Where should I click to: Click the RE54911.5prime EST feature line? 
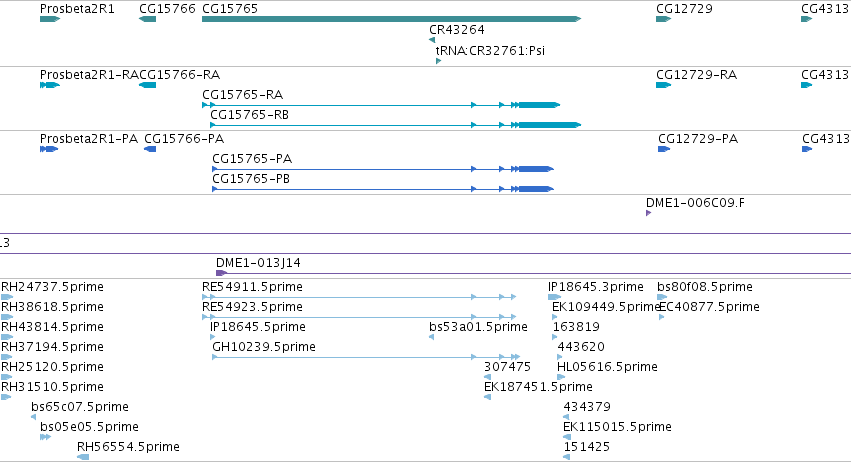click(359, 297)
